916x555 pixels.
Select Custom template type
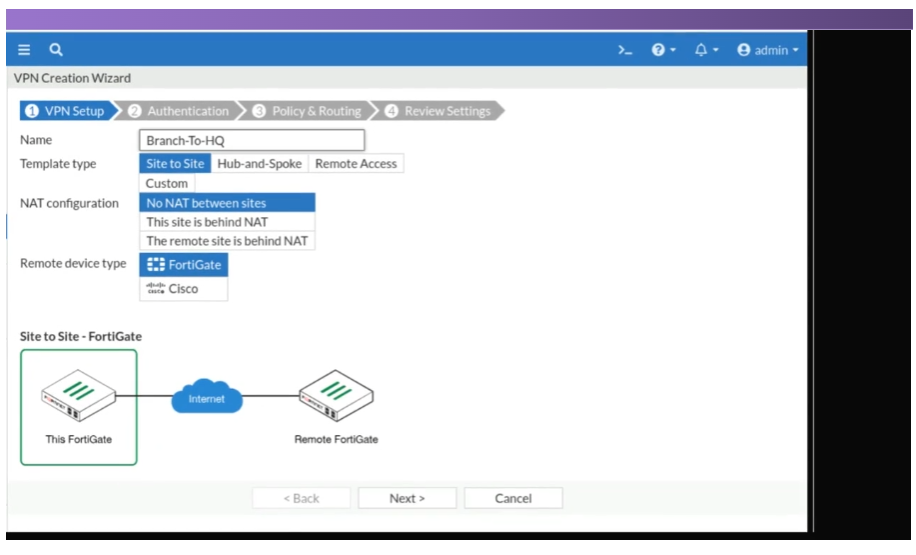166,183
